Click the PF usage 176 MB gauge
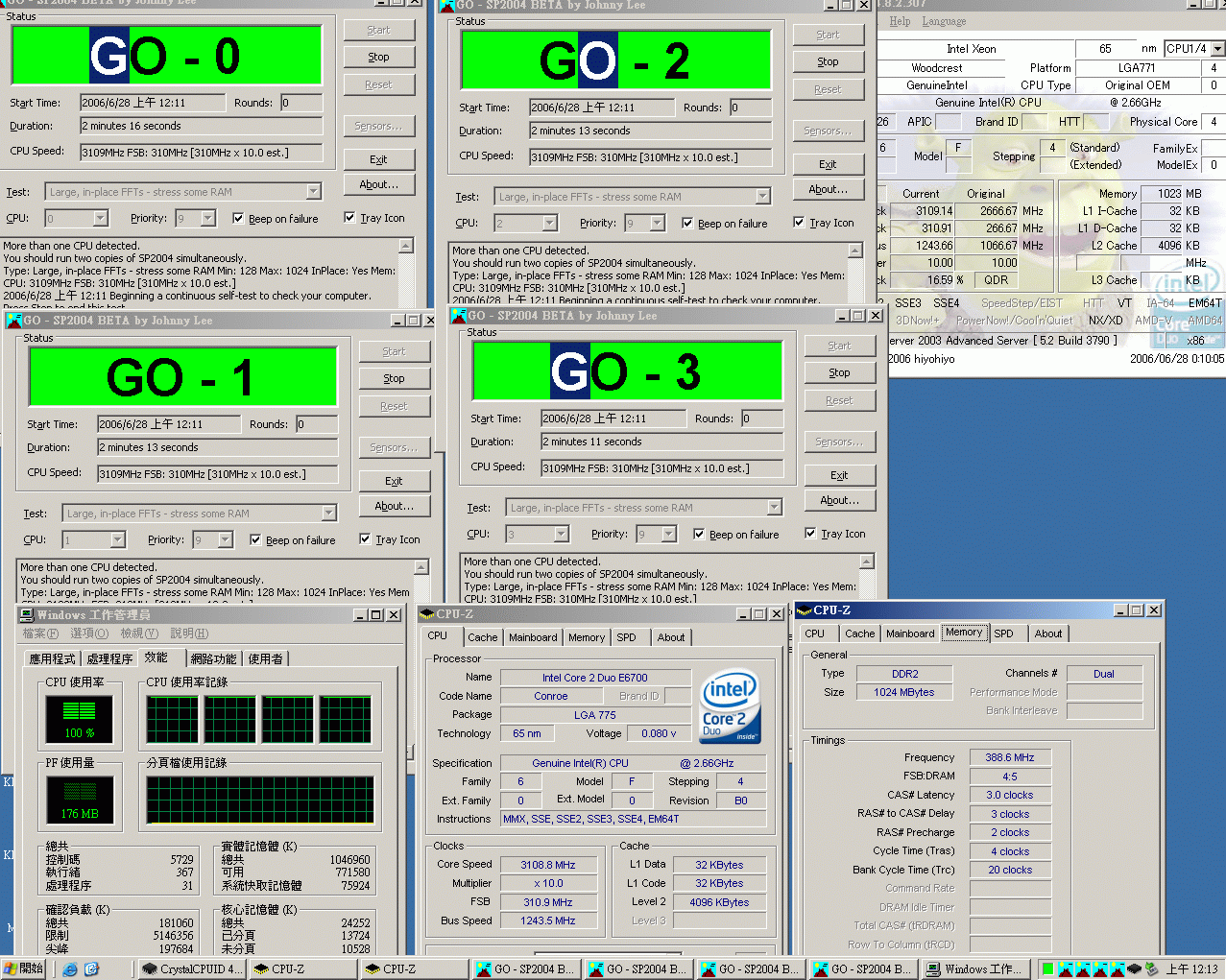Image resolution: width=1226 pixels, height=980 pixels. click(79, 800)
